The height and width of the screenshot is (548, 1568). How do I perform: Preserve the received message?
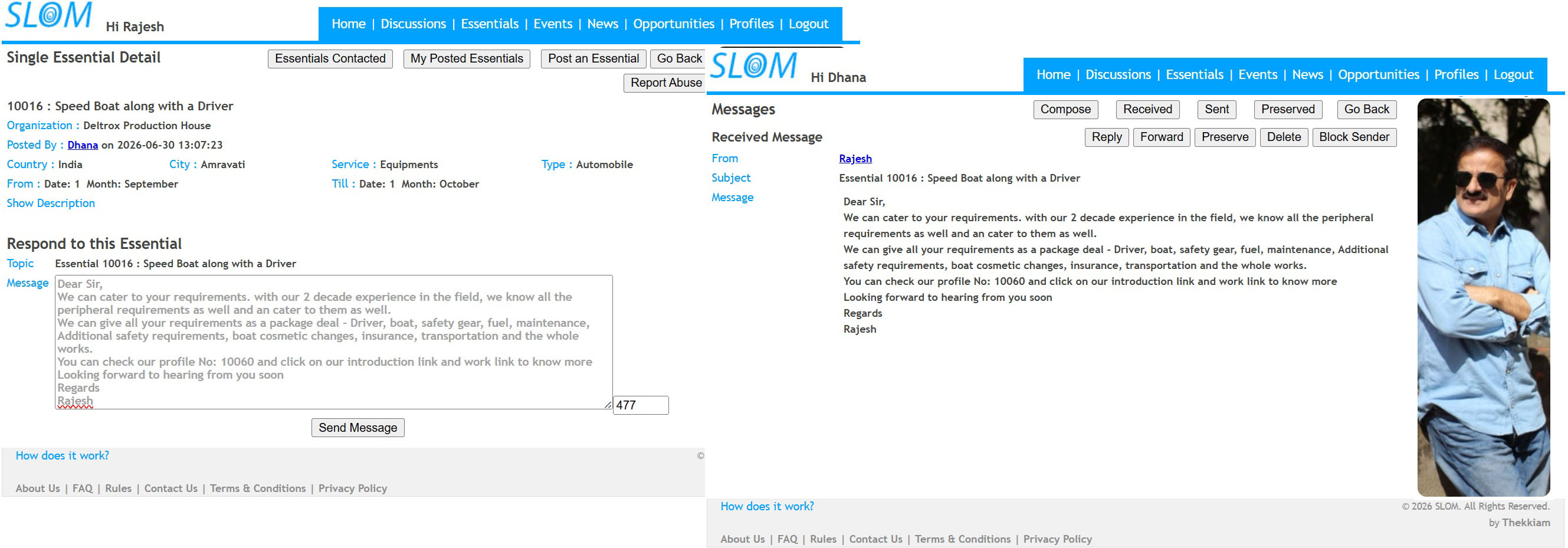[1225, 137]
